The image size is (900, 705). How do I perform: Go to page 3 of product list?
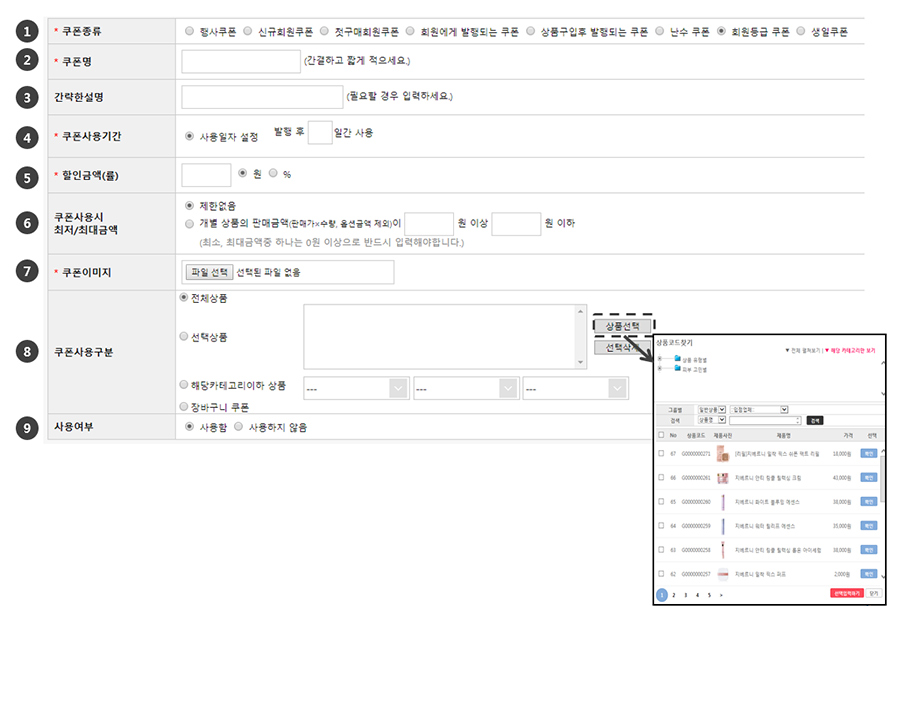[686, 594]
